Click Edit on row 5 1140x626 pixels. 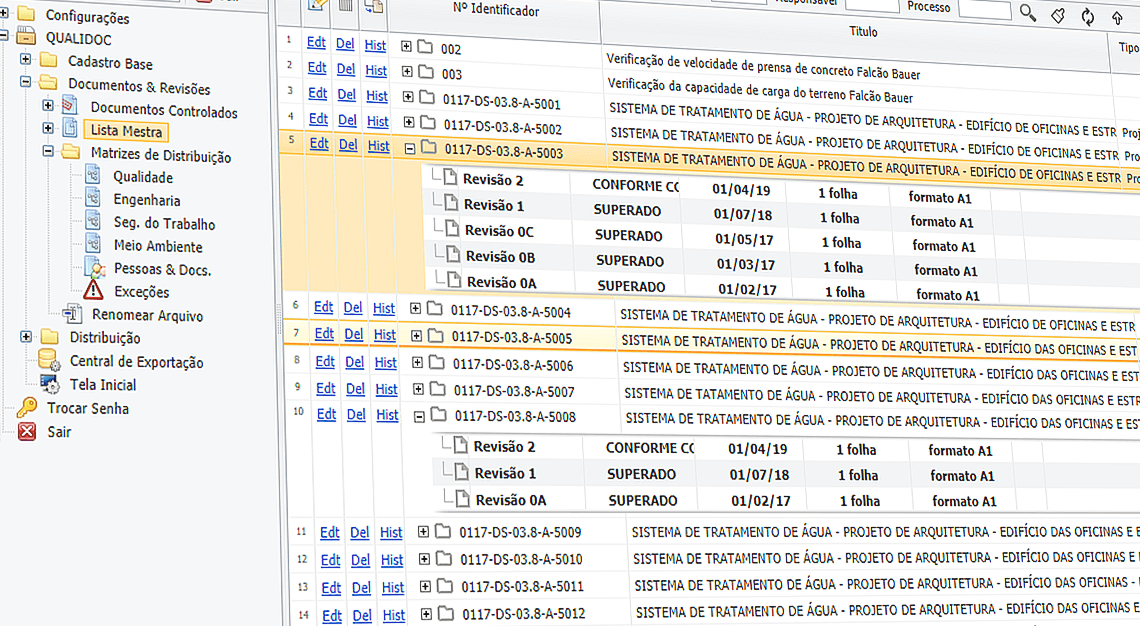point(318,145)
